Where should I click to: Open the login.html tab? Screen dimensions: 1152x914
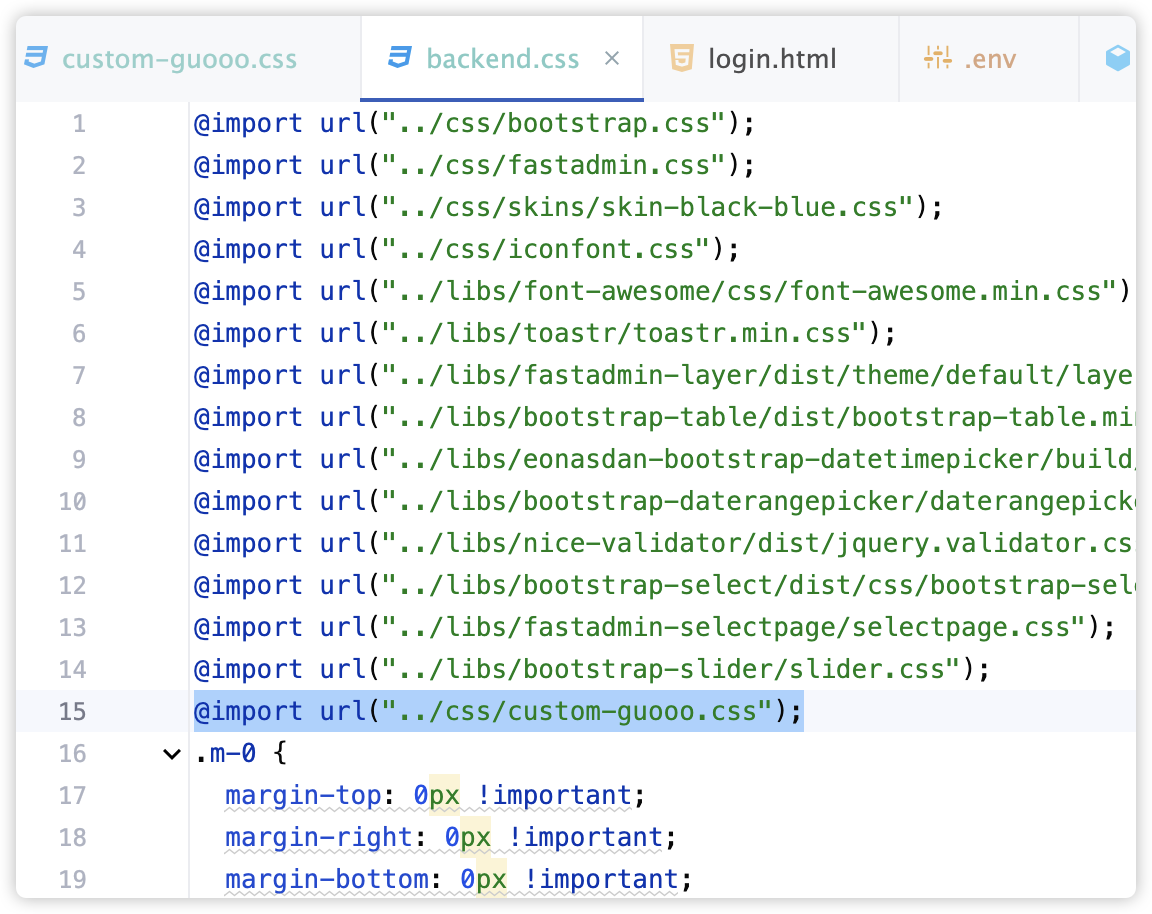pos(772,59)
